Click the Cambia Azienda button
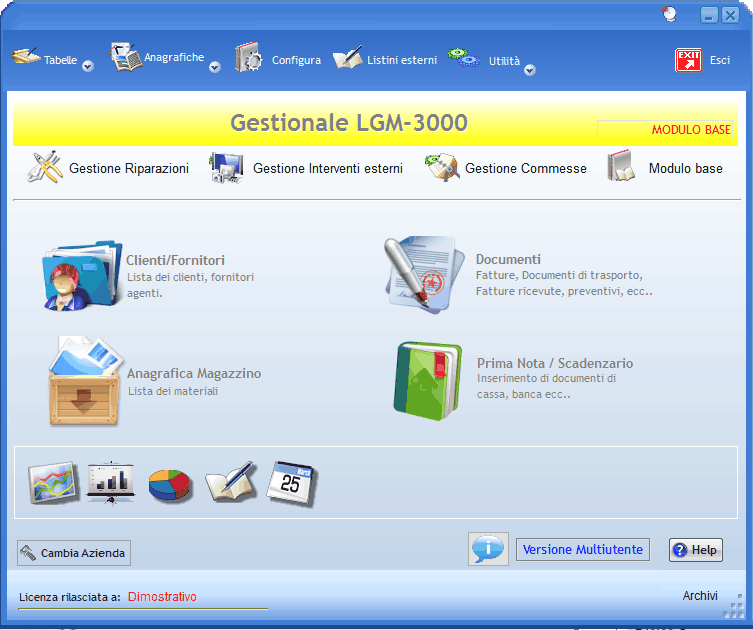Screen dimensions: 753x630 coord(74,553)
